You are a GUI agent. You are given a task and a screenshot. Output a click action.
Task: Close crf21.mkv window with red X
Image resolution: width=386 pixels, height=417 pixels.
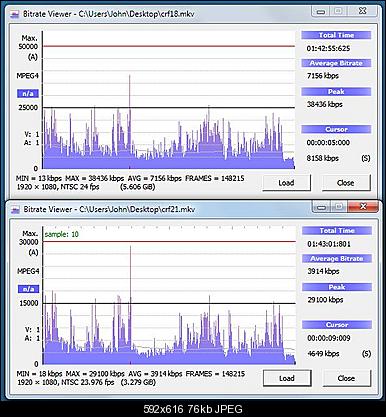pyautogui.click(x=363, y=207)
